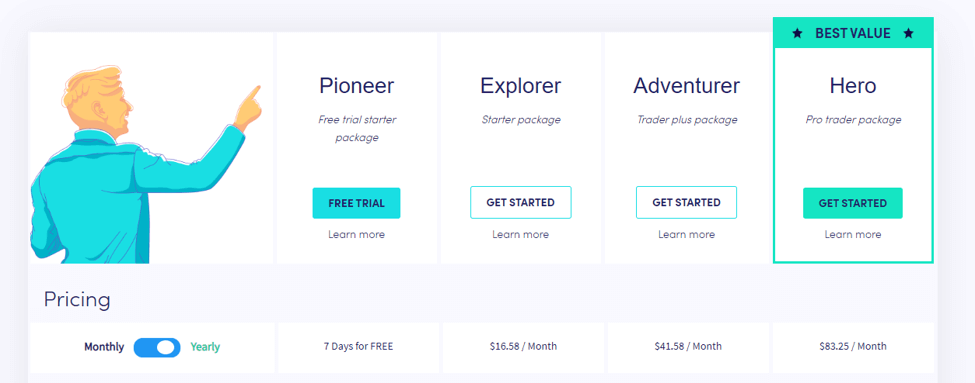Click the Pioneer plan title
This screenshot has height=383, width=975.
pyautogui.click(x=356, y=86)
